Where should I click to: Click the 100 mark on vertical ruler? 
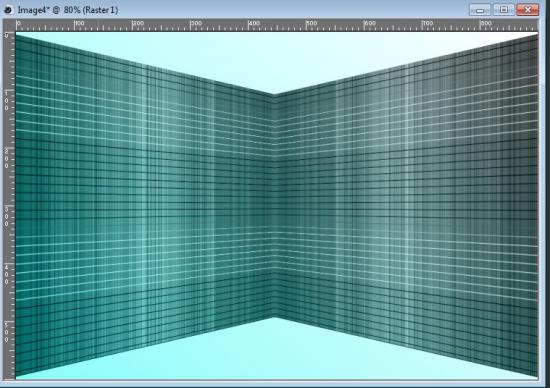tap(6, 101)
